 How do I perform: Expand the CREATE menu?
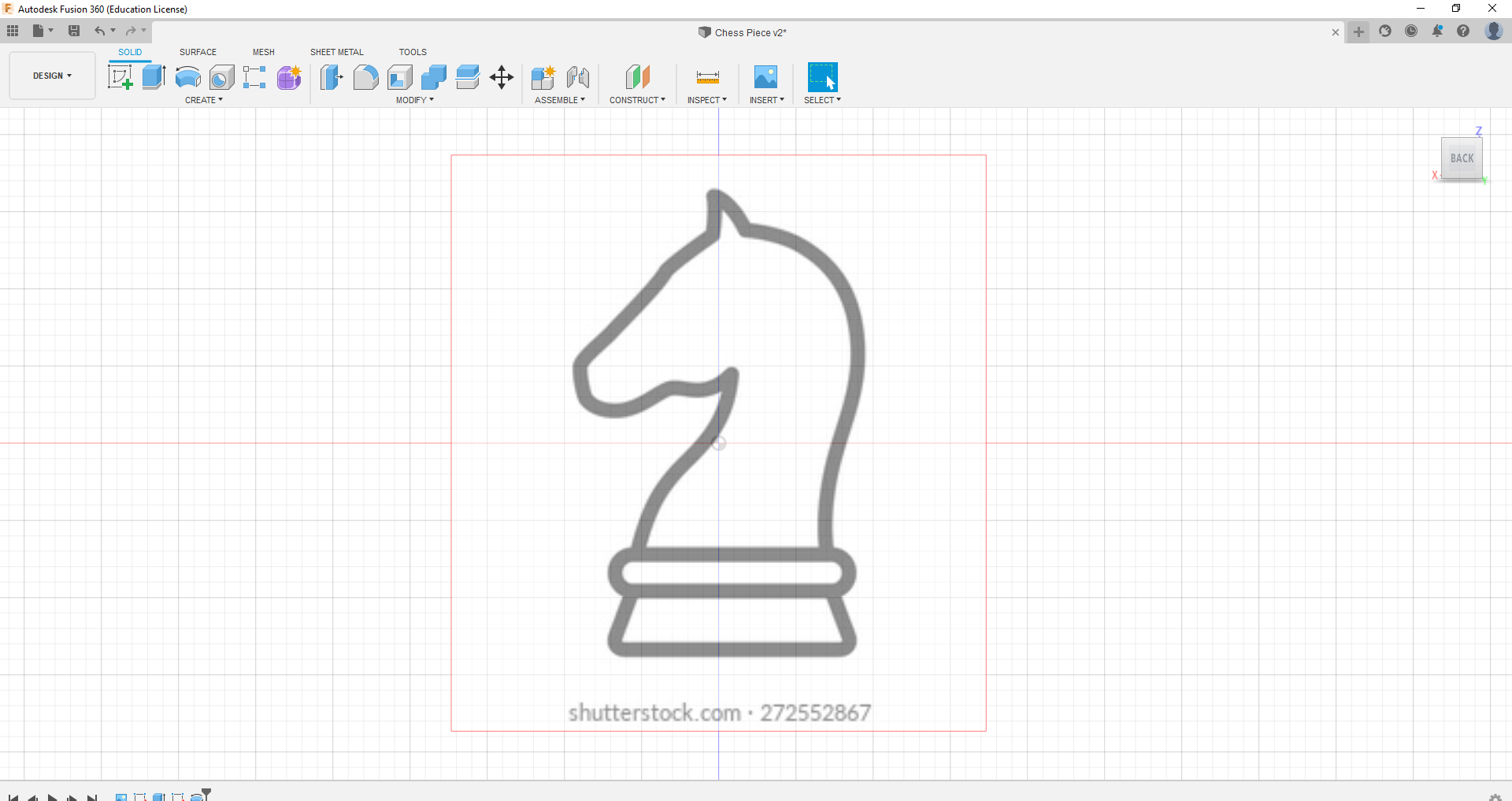point(204,100)
